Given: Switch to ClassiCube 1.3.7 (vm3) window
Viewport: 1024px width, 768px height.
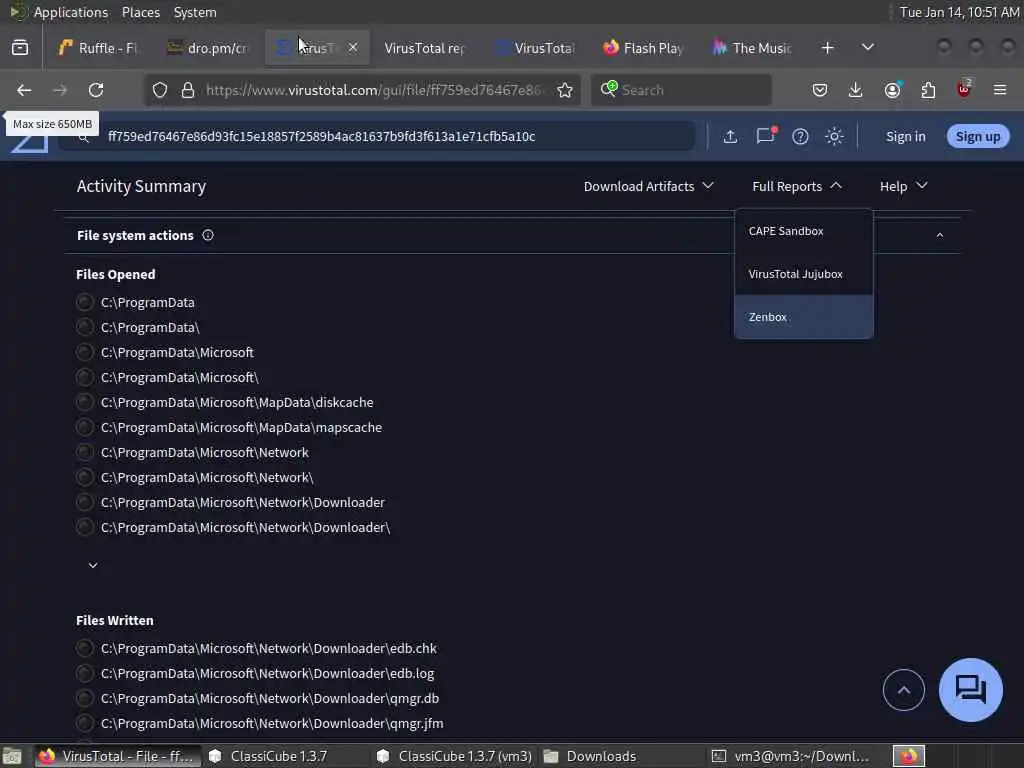Looking at the screenshot, I should pyautogui.click(x=455, y=756).
